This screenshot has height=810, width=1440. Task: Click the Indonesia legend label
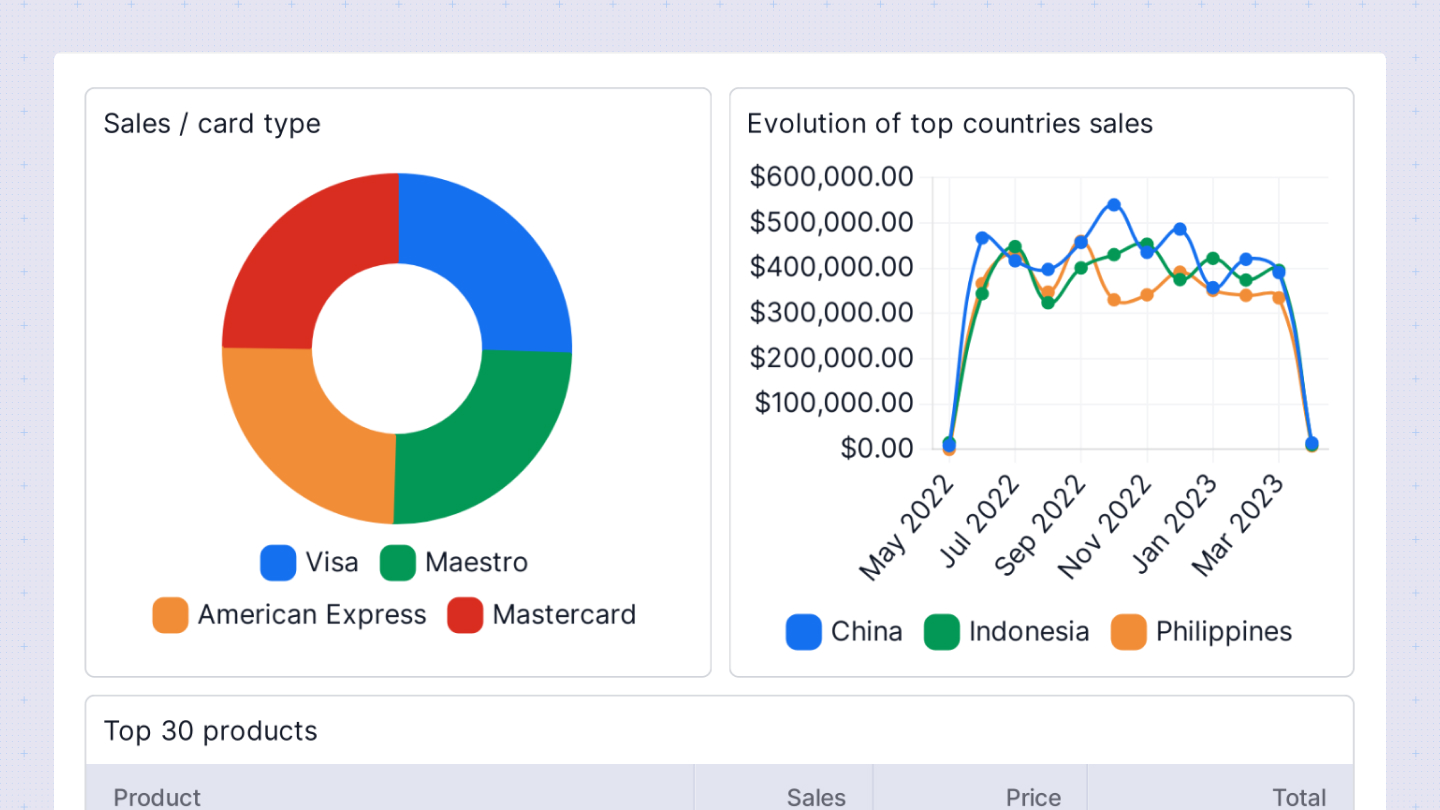[x=1029, y=632]
